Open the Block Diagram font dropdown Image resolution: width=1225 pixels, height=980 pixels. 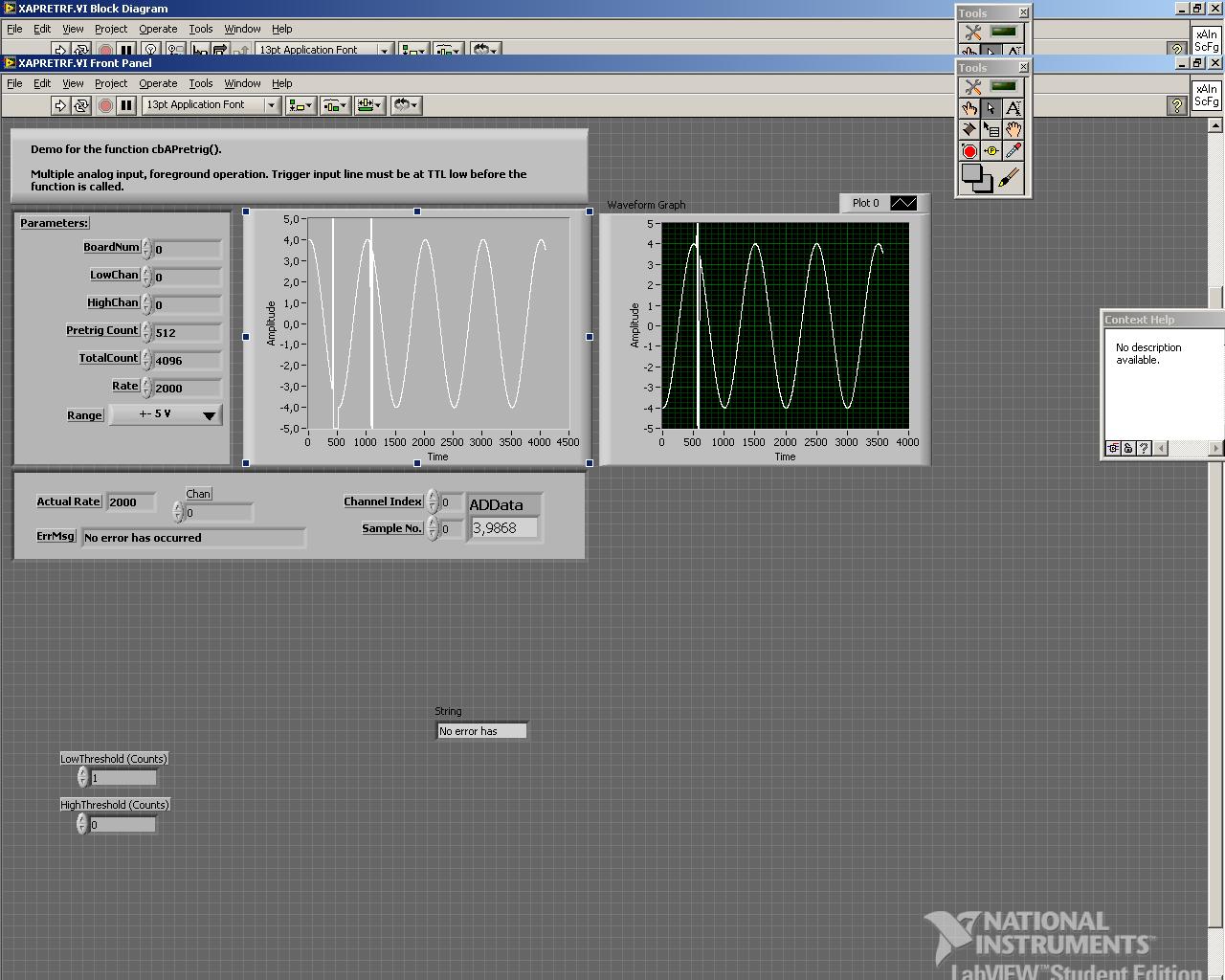point(323,50)
